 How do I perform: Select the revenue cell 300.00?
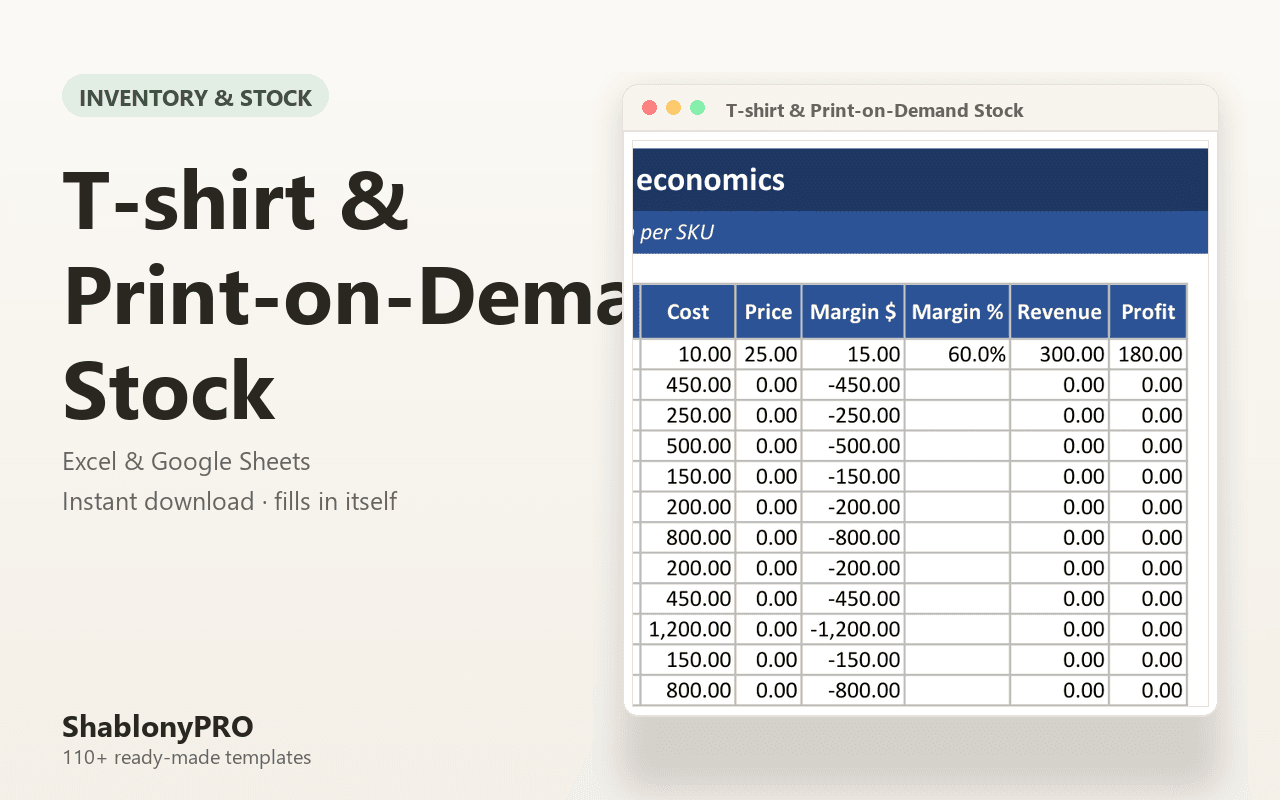point(1059,354)
